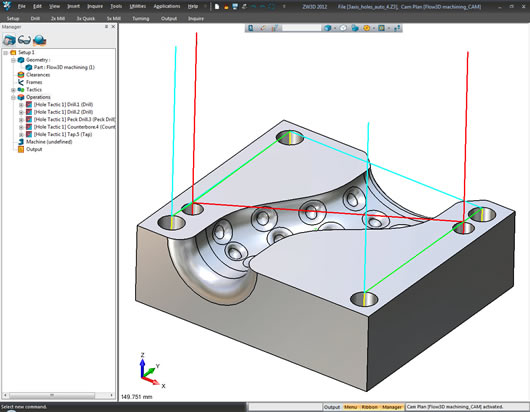Toggle the Menu button in status bar

pos(350,407)
